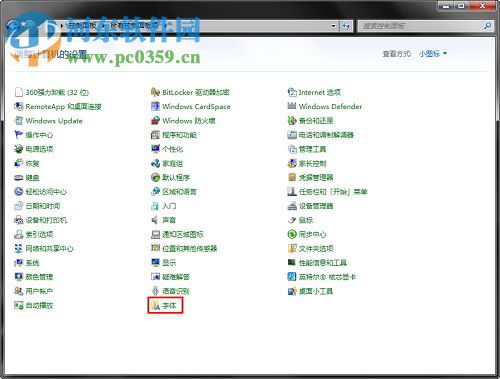
Task: Open 英特尔® 核芯显卡 graphics settings
Action: tap(322, 277)
